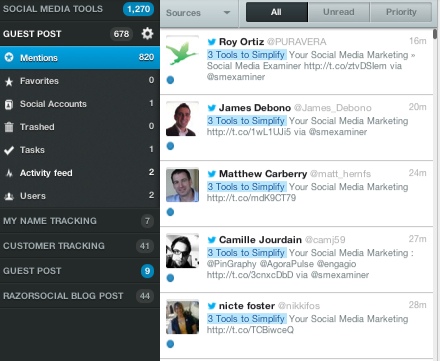The height and width of the screenshot is (361, 440).
Task: Toggle unread dot on Matthew Carberry tweet
Action: click(x=170, y=212)
